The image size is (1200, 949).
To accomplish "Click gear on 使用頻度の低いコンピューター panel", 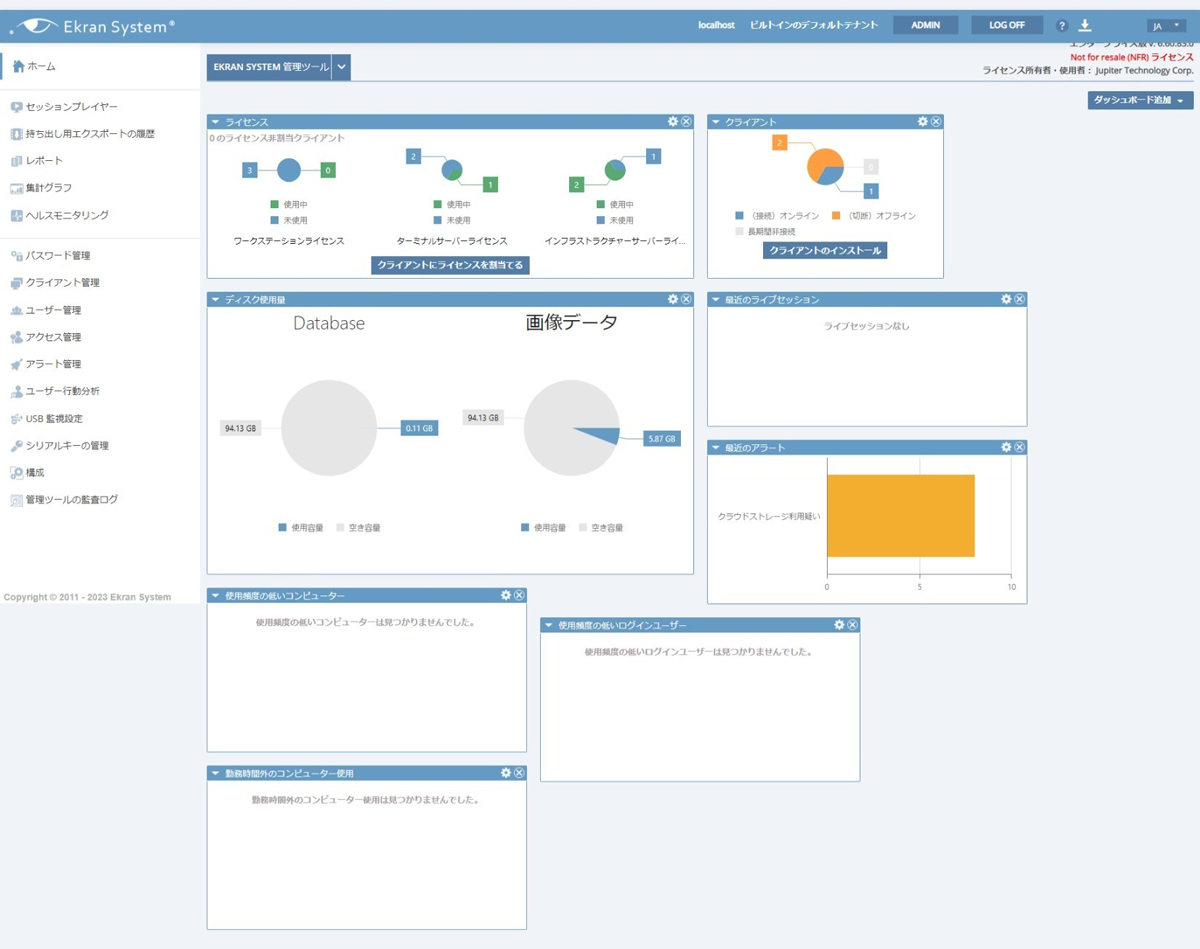I will [505, 595].
